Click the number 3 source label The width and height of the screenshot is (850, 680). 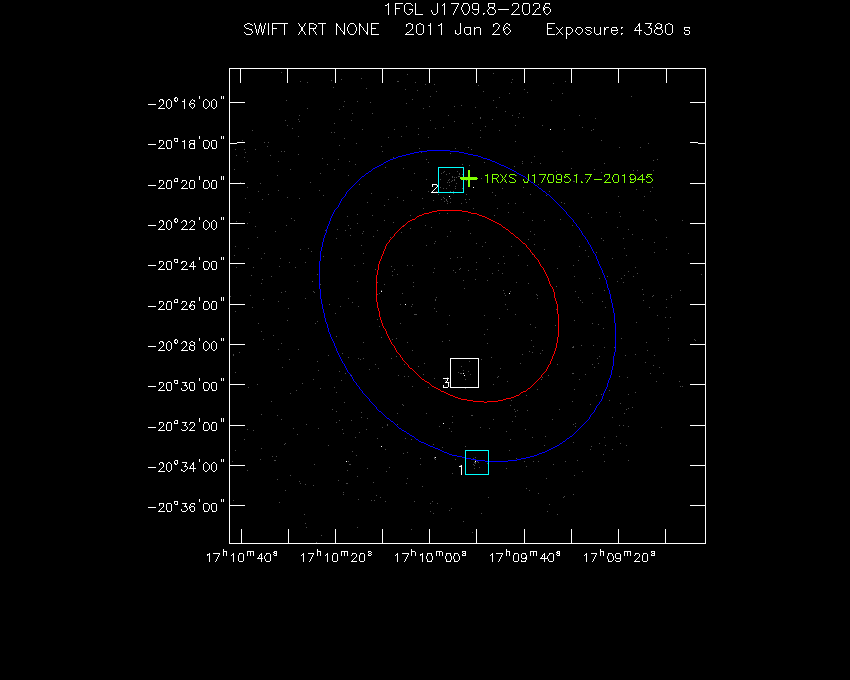pos(446,383)
